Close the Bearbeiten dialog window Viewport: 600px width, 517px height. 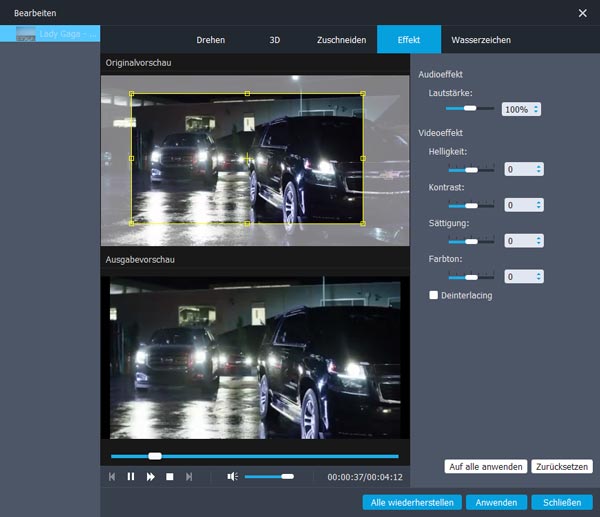[x=583, y=12]
